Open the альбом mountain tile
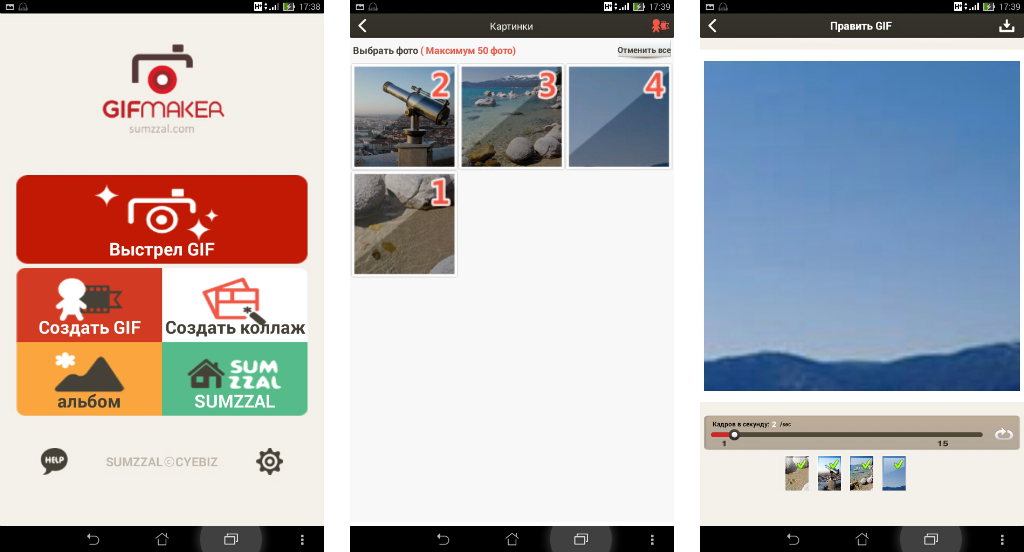This screenshot has height=552, width=1024. pos(89,379)
